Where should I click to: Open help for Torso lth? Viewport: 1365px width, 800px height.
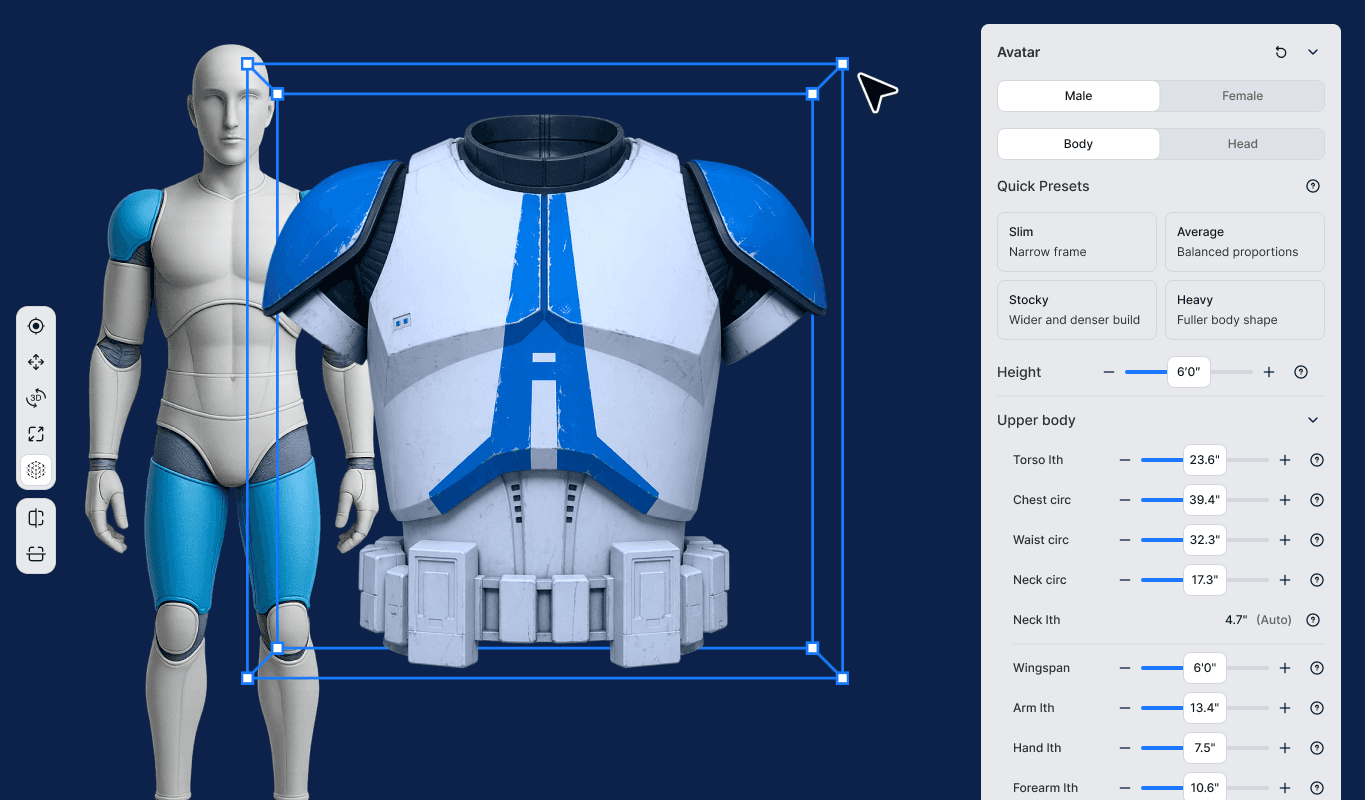click(1317, 460)
